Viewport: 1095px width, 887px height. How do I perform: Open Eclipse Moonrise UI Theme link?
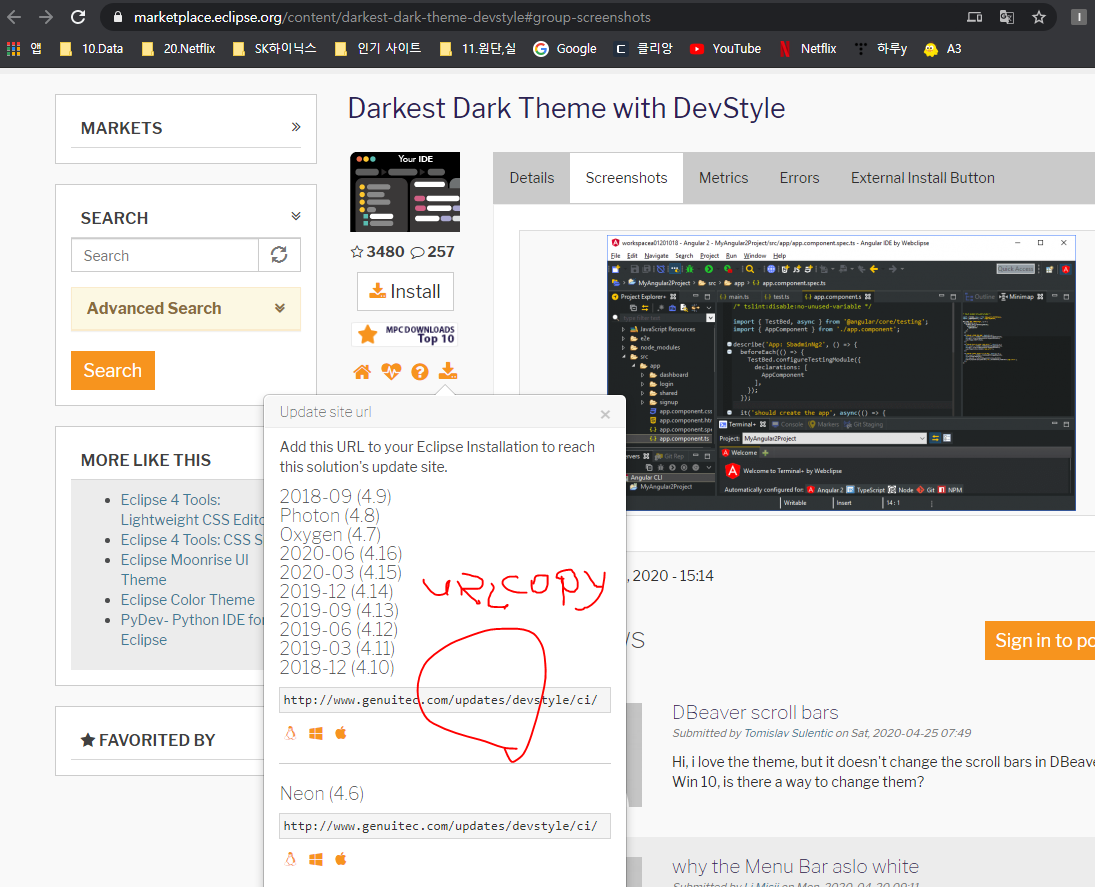184,570
